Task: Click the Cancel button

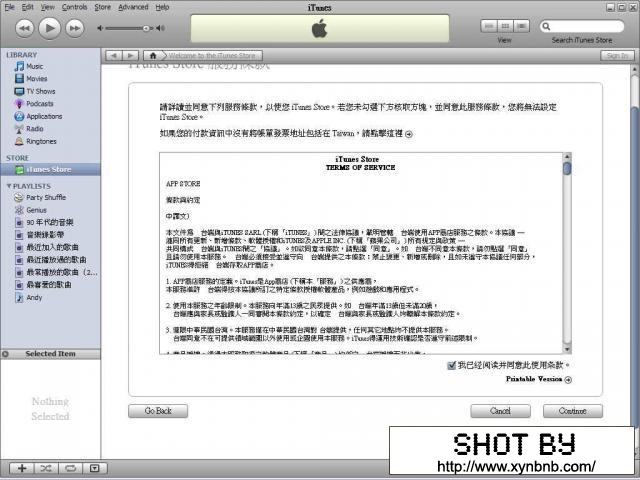Action: click(x=500, y=411)
